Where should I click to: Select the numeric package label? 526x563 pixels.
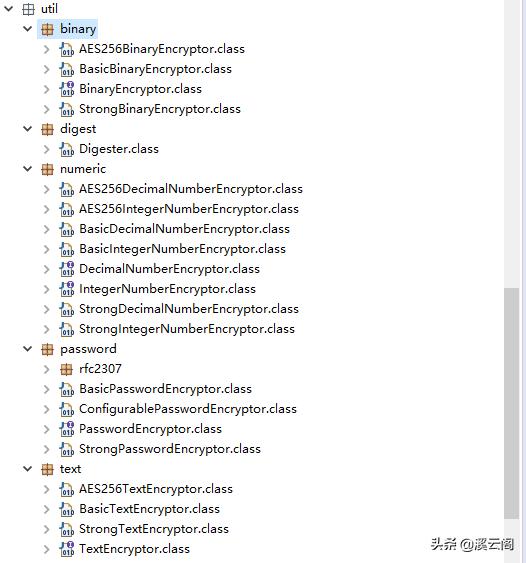click(83, 169)
